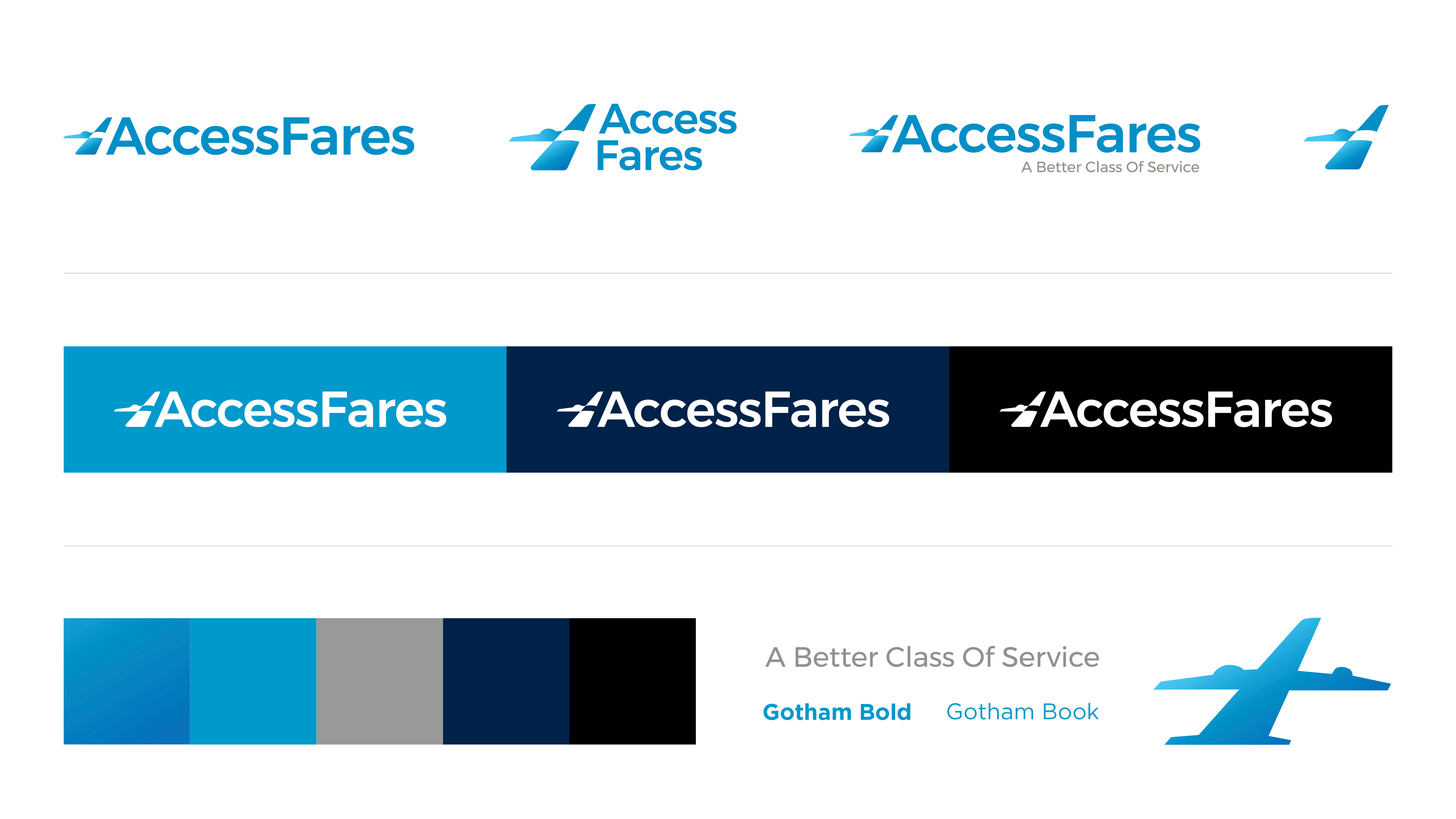Click the large blue airplane illustration
This screenshot has width=1456, height=819.
[1272, 681]
